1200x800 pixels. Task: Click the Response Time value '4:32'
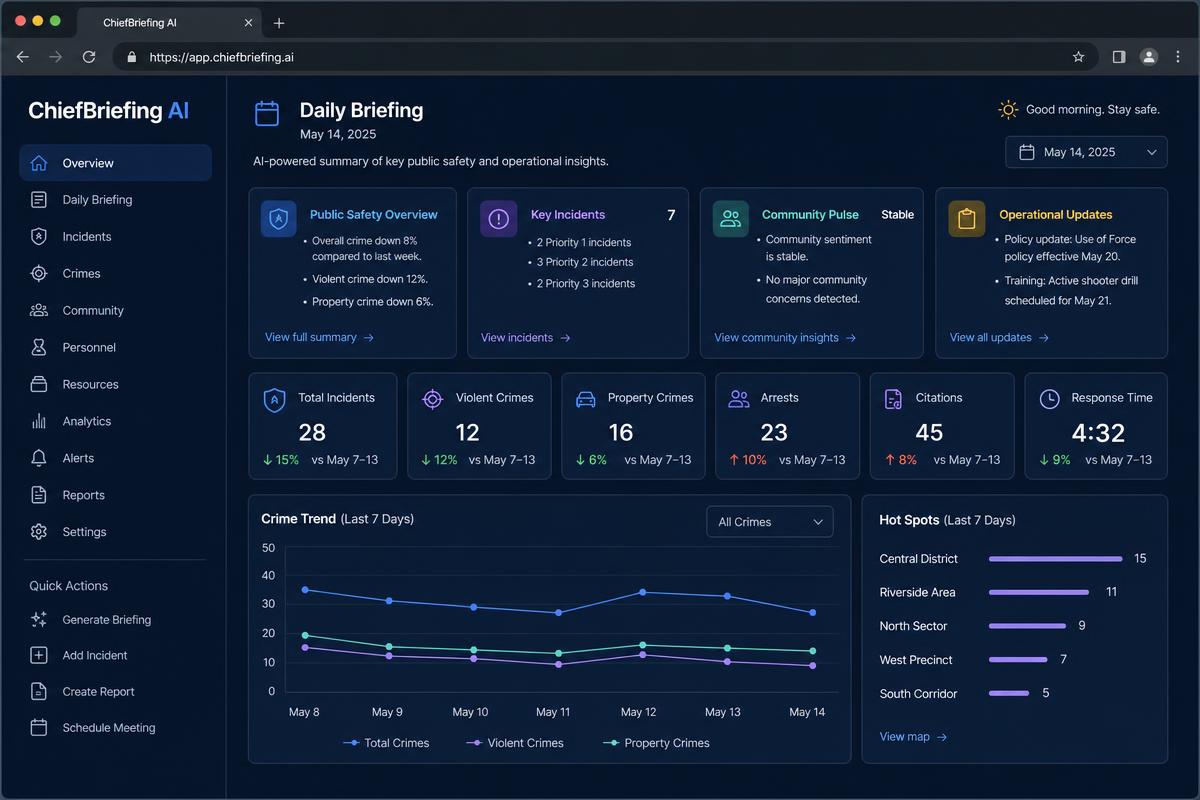(1098, 433)
